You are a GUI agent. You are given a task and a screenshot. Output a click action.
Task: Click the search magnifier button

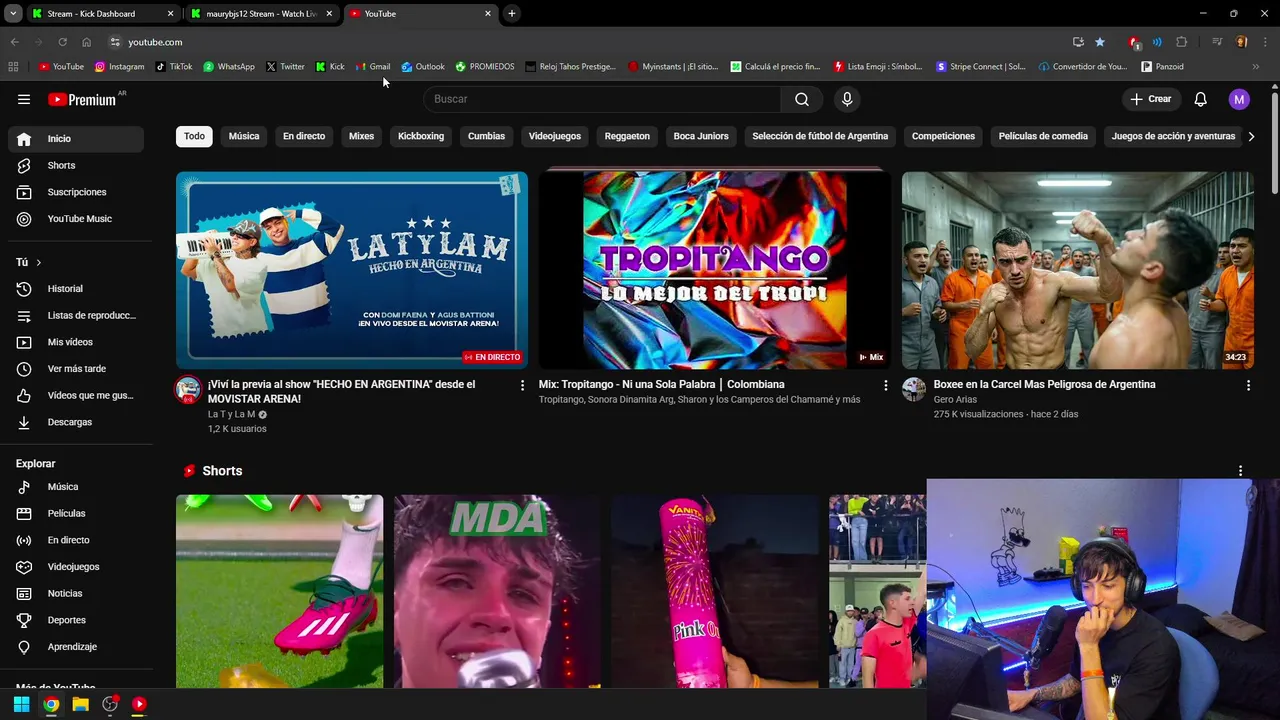pyautogui.click(x=802, y=99)
